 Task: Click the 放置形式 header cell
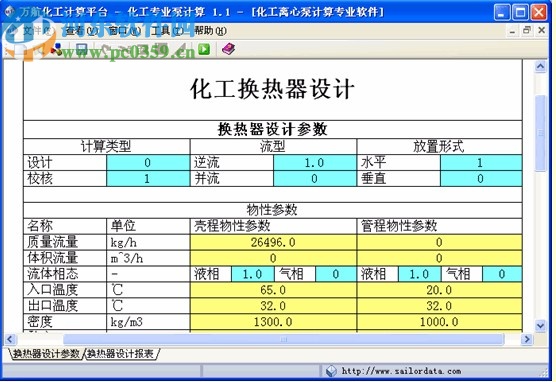[439, 146]
